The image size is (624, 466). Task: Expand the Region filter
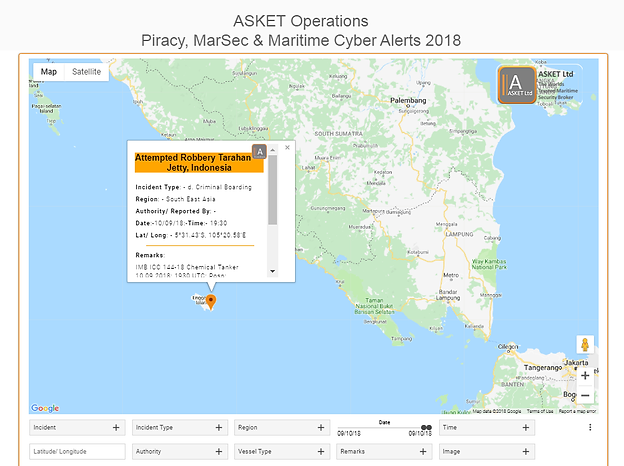[x=282, y=427]
